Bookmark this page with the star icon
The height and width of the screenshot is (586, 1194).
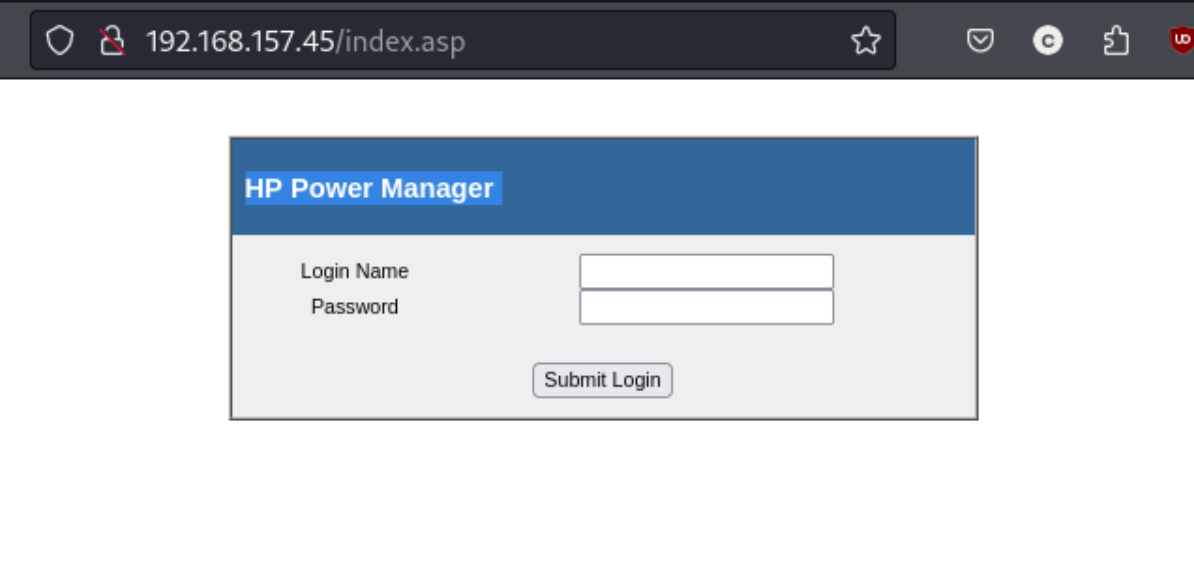pos(866,40)
